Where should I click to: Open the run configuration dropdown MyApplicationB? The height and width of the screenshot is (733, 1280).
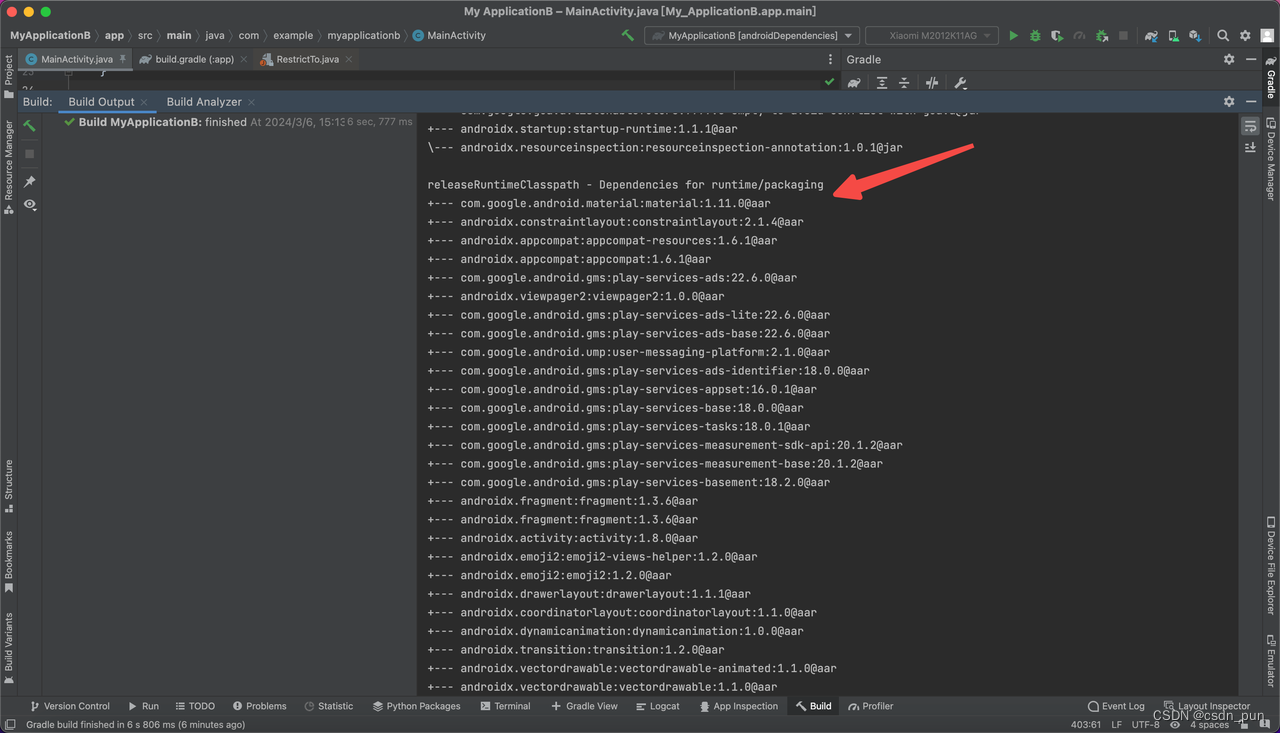pos(751,35)
